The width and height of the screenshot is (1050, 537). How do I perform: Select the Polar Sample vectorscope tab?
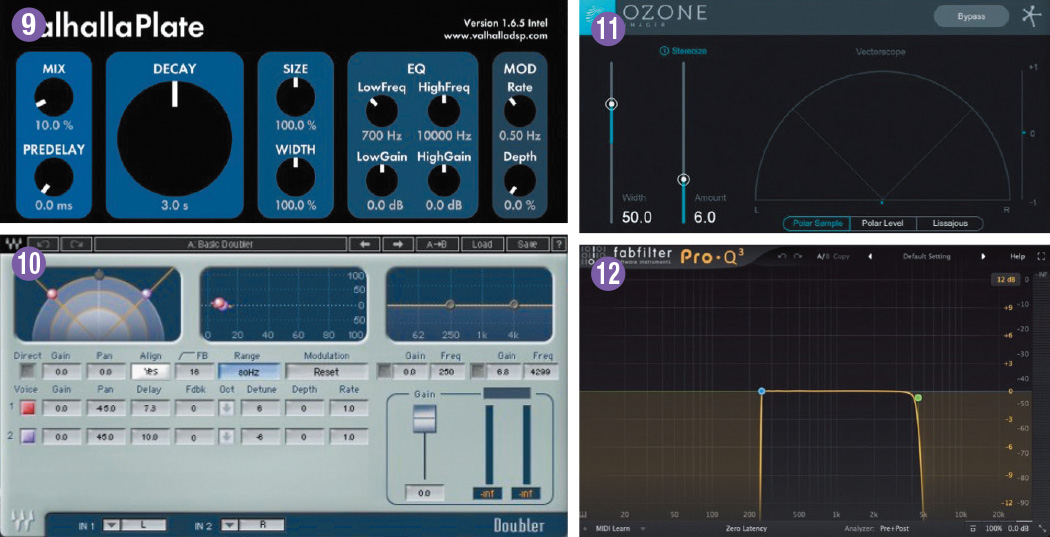816,223
